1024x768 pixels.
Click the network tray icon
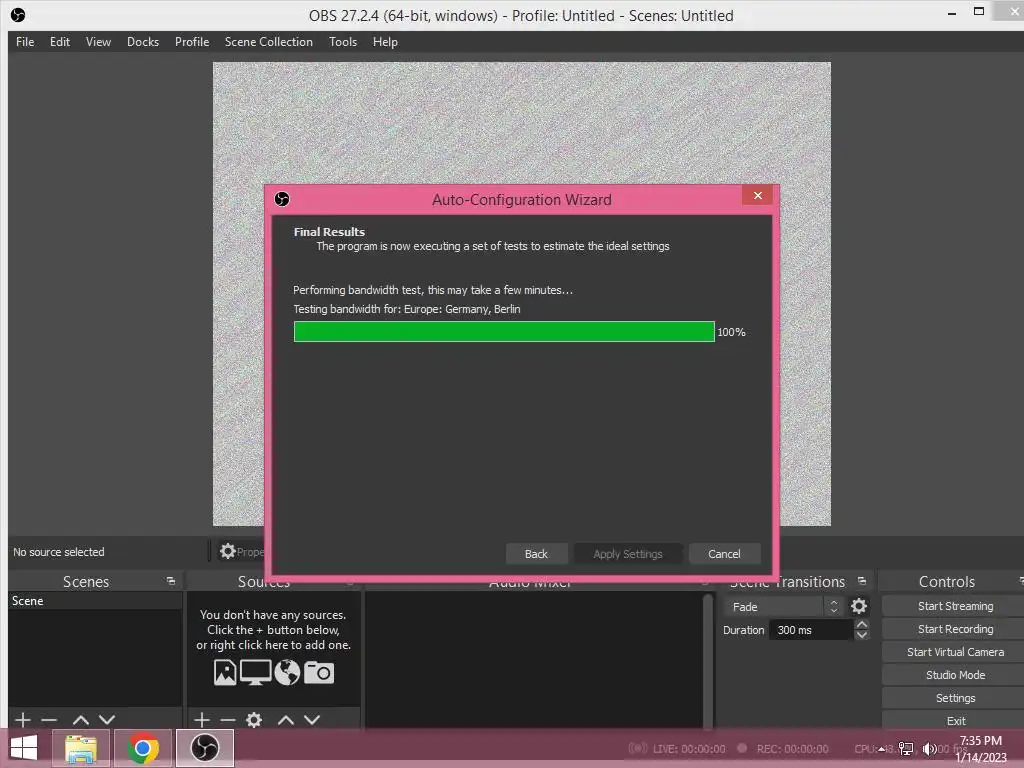point(906,748)
